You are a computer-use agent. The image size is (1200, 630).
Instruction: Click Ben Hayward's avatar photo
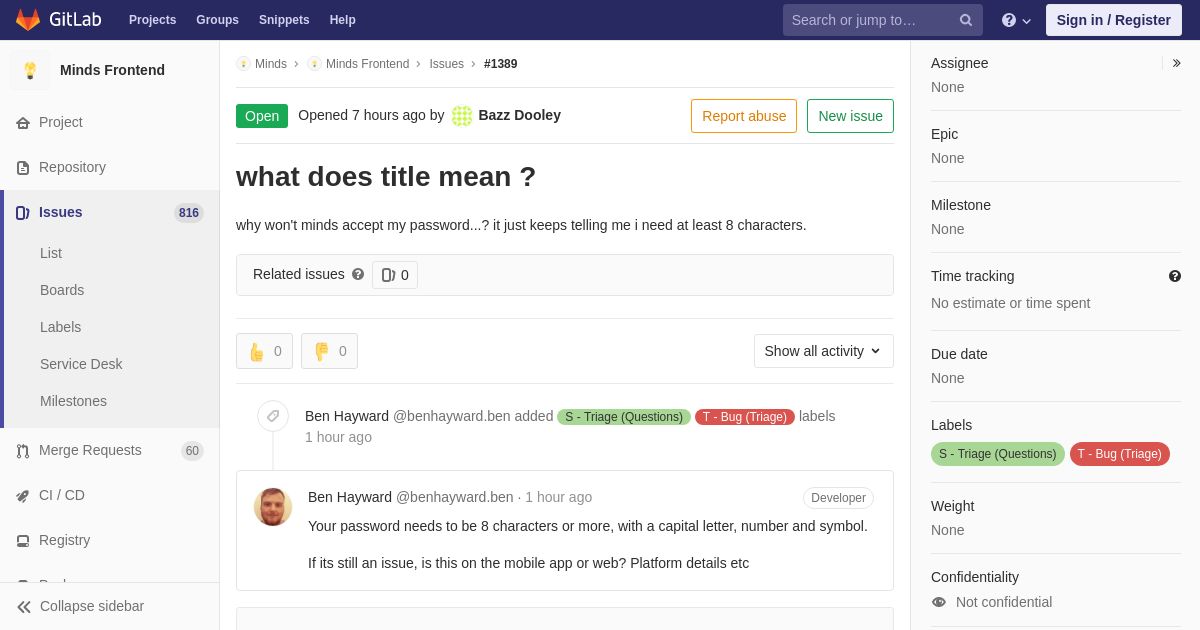(x=273, y=507)
